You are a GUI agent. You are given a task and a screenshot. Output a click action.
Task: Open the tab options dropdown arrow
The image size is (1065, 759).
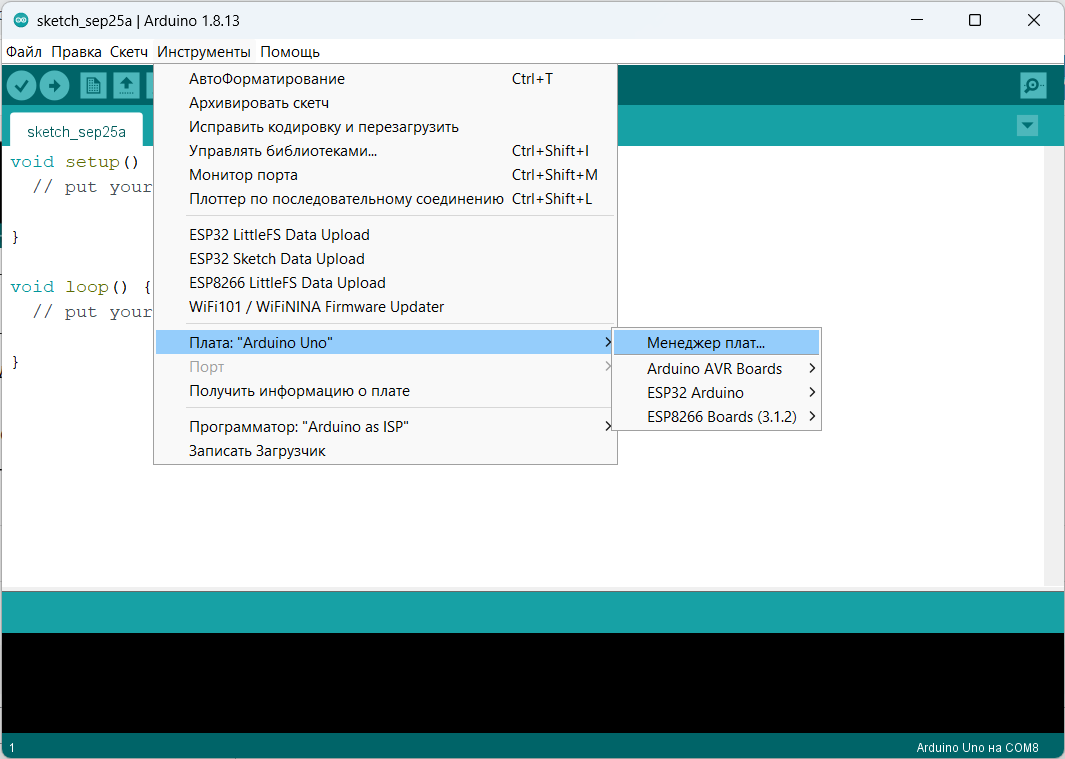pos(1028,126)
